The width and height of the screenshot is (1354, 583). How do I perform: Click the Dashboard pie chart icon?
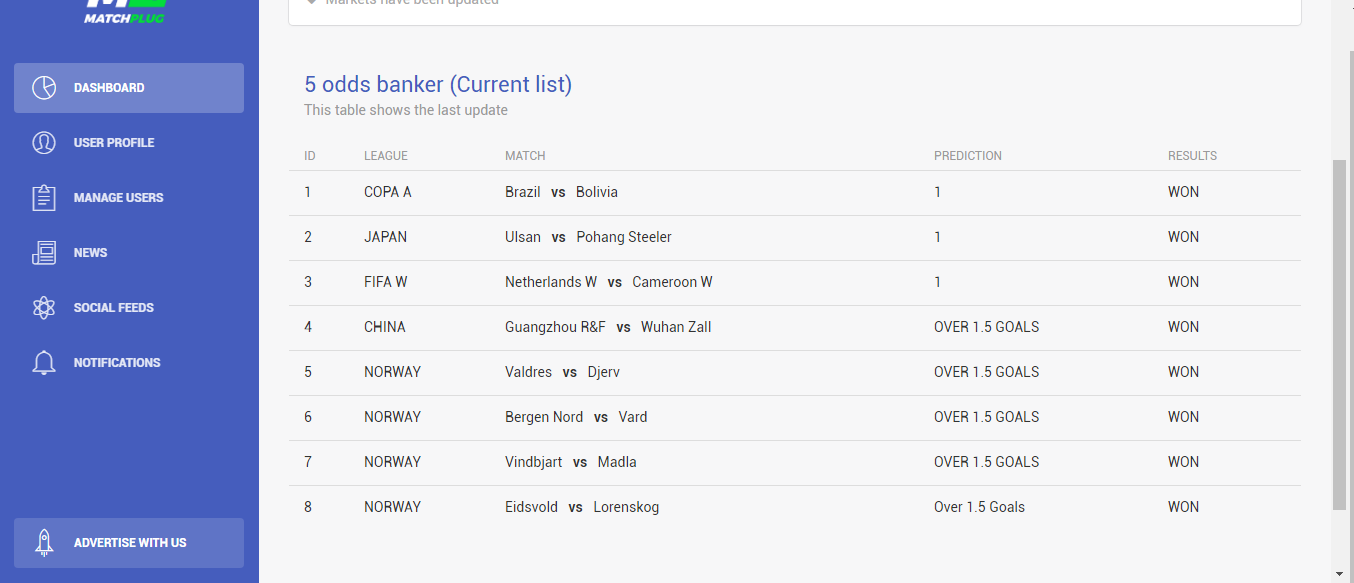(x=44, y=88)
